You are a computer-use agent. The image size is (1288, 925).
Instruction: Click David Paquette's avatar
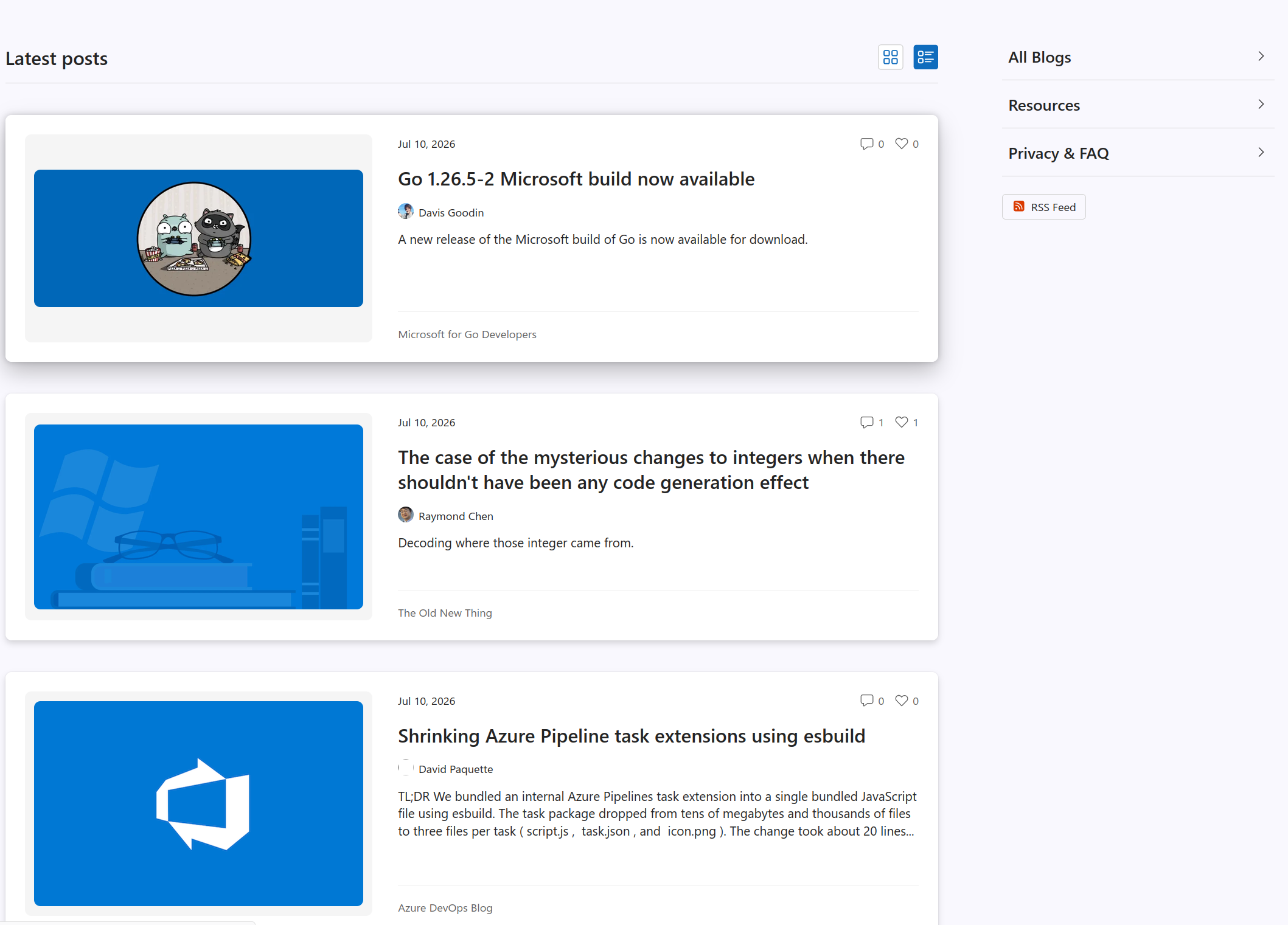point(406,768)
